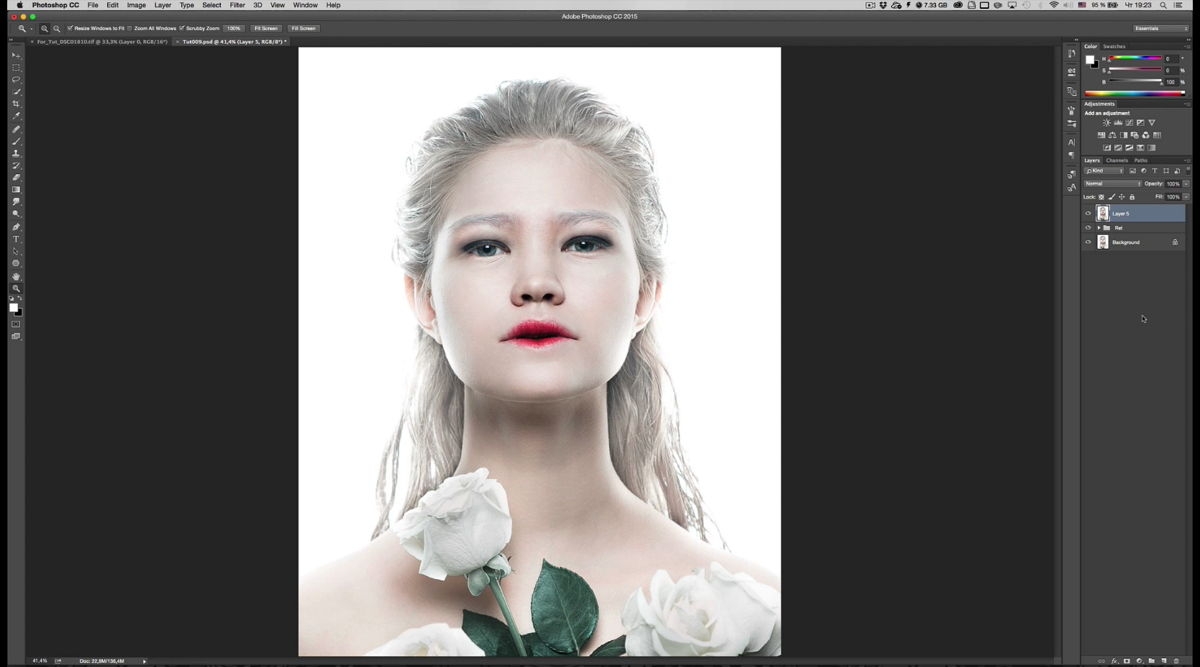1200x667 pixels.
Task: Open the Opacity slider dropdown arrow
Action: coord(1186,184)
